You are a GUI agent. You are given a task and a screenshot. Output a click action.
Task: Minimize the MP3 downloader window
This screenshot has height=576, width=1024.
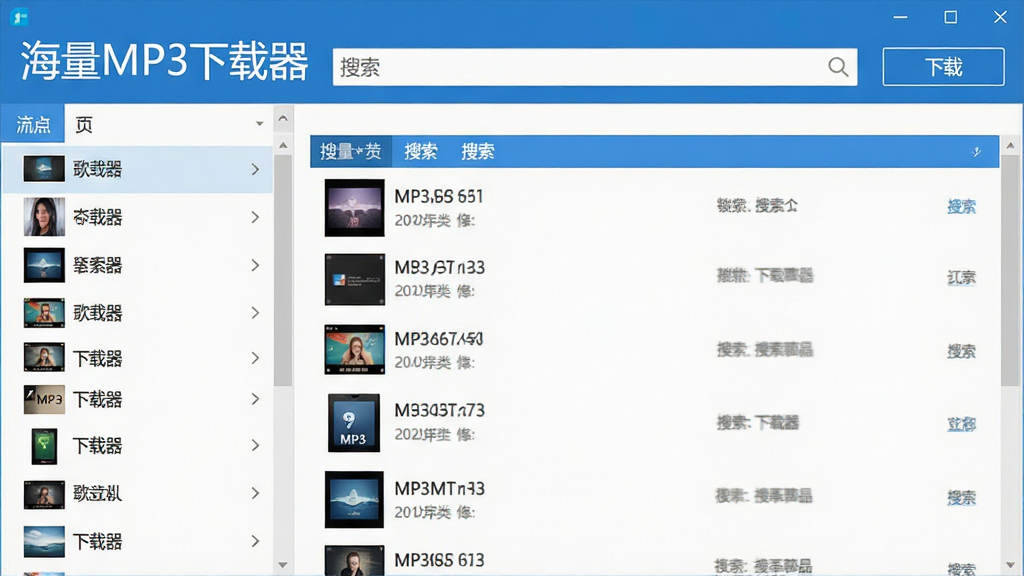click(x=901, y=17)
